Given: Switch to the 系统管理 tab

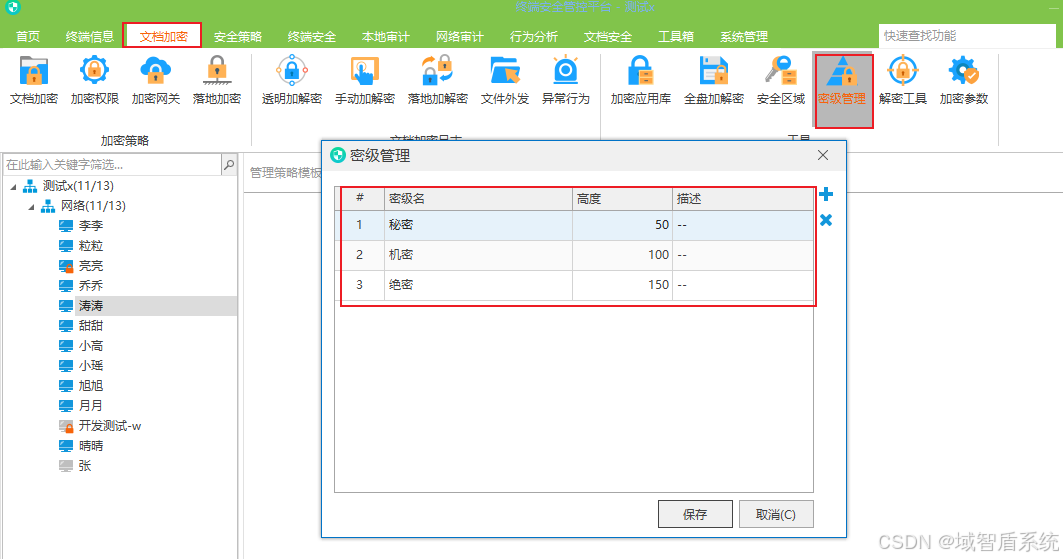Looking at the screenshot, I should tap(744, 37).
